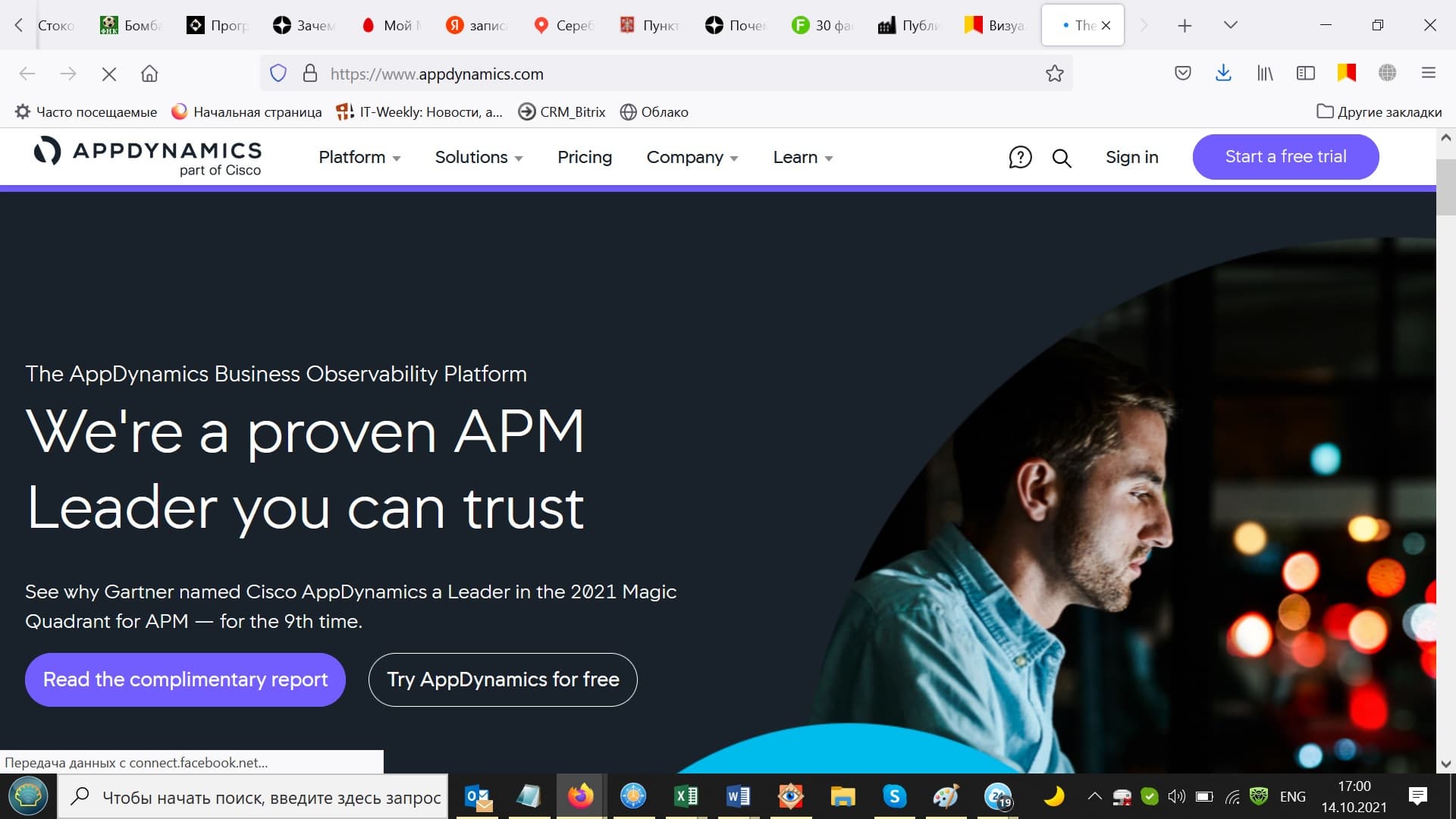Image resolution: width=1456 pixels, height=819 pixels.
Task: Open Firefox hamburger application menu
Action: point(1428,74)
